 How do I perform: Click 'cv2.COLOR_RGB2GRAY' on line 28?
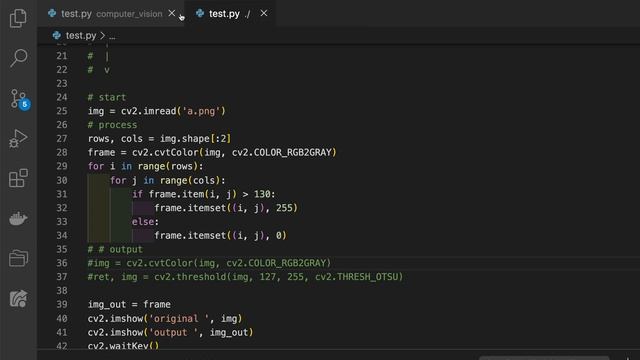click(282, 152)
